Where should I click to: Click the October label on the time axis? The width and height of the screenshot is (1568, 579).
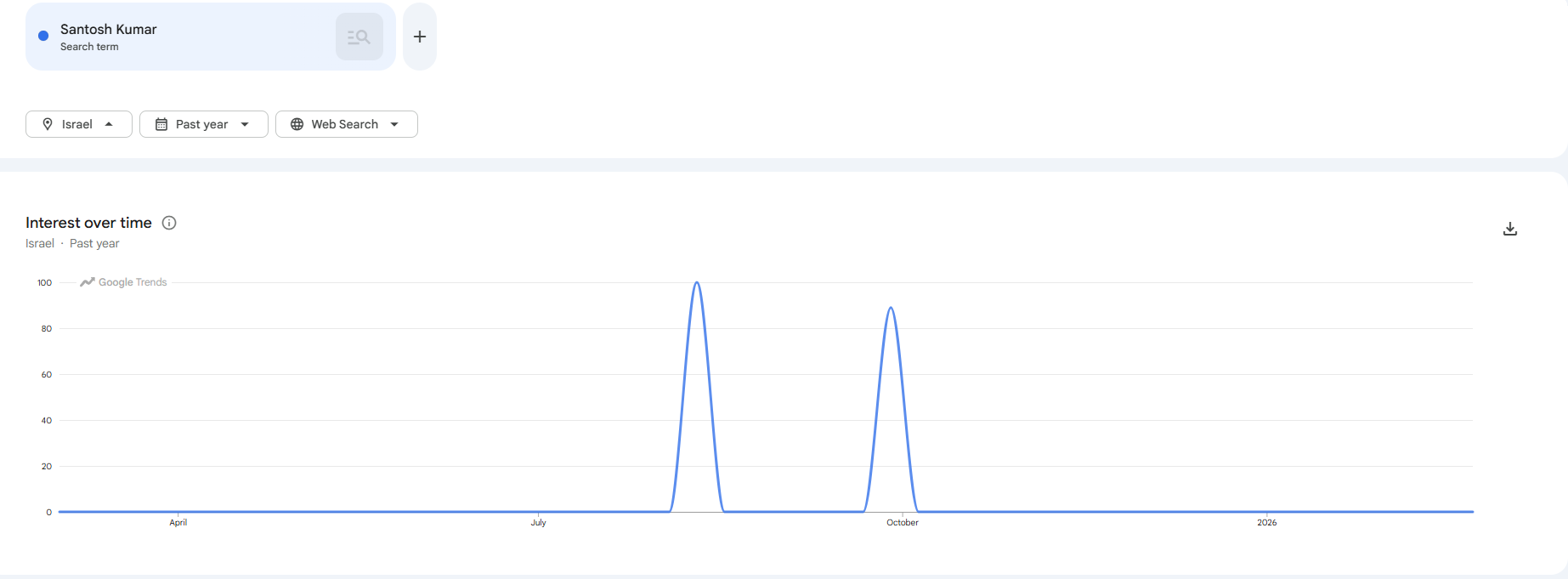coord(903,522)
